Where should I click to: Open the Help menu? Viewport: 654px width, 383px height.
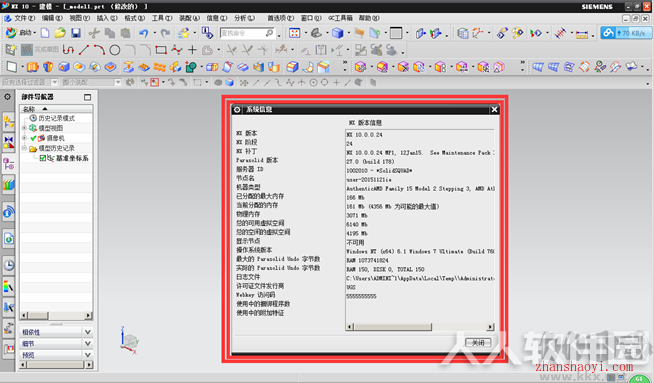(x=369, y=18)
